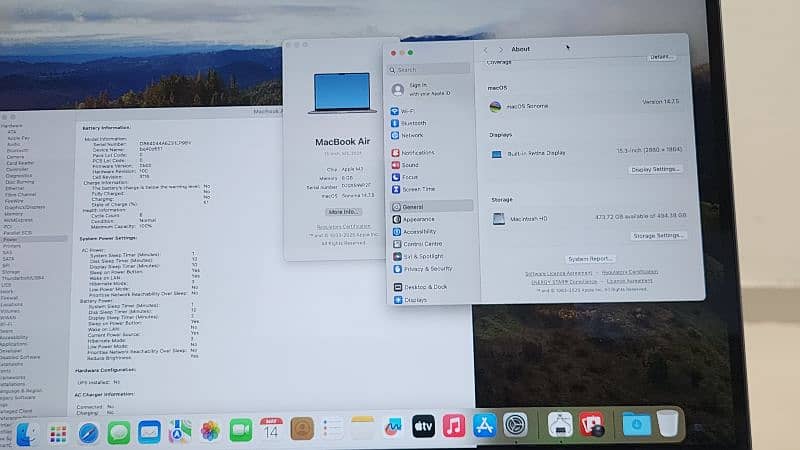The image size is (800, 450).
Task: Open Messages from the Dock
Action: 119,433
